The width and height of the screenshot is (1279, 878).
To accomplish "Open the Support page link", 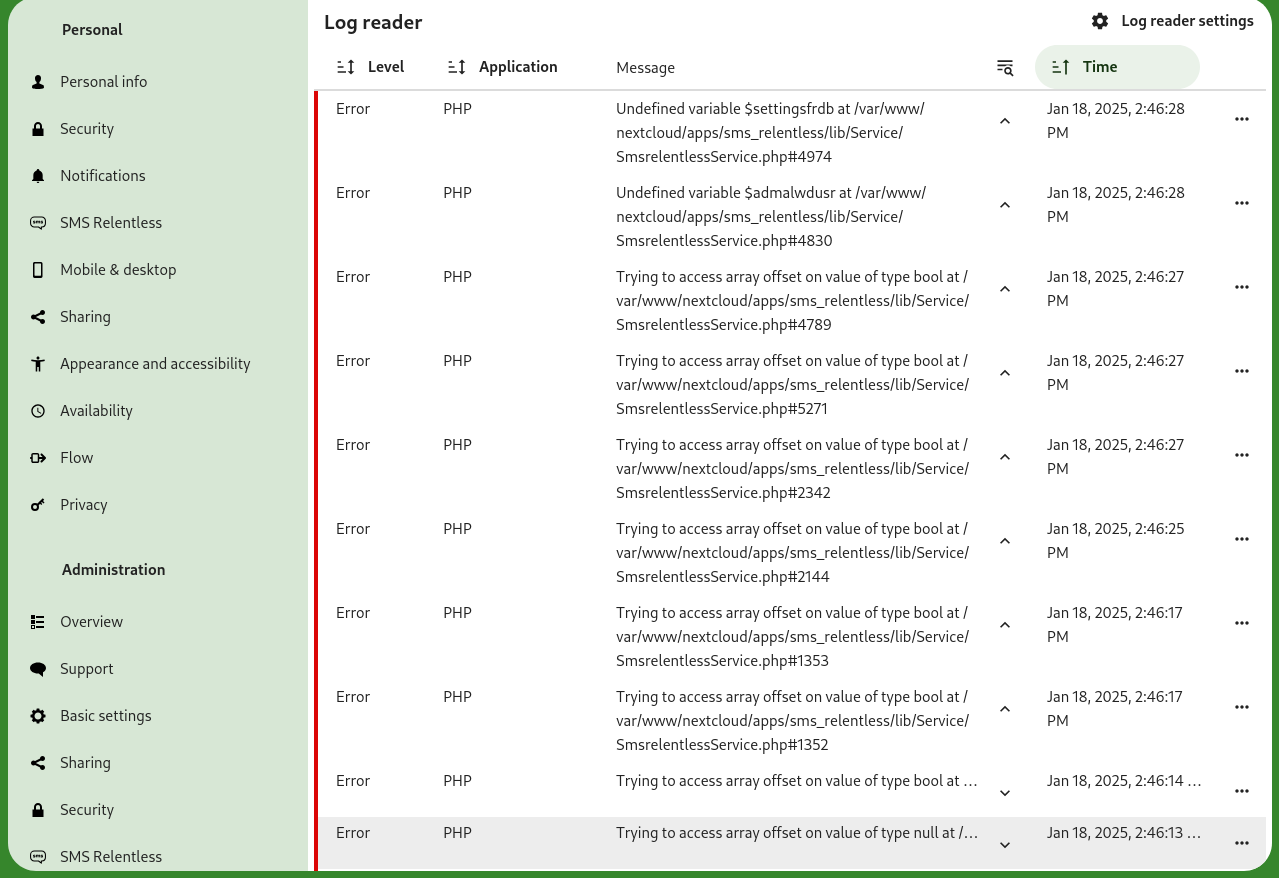I will point(86,669).
